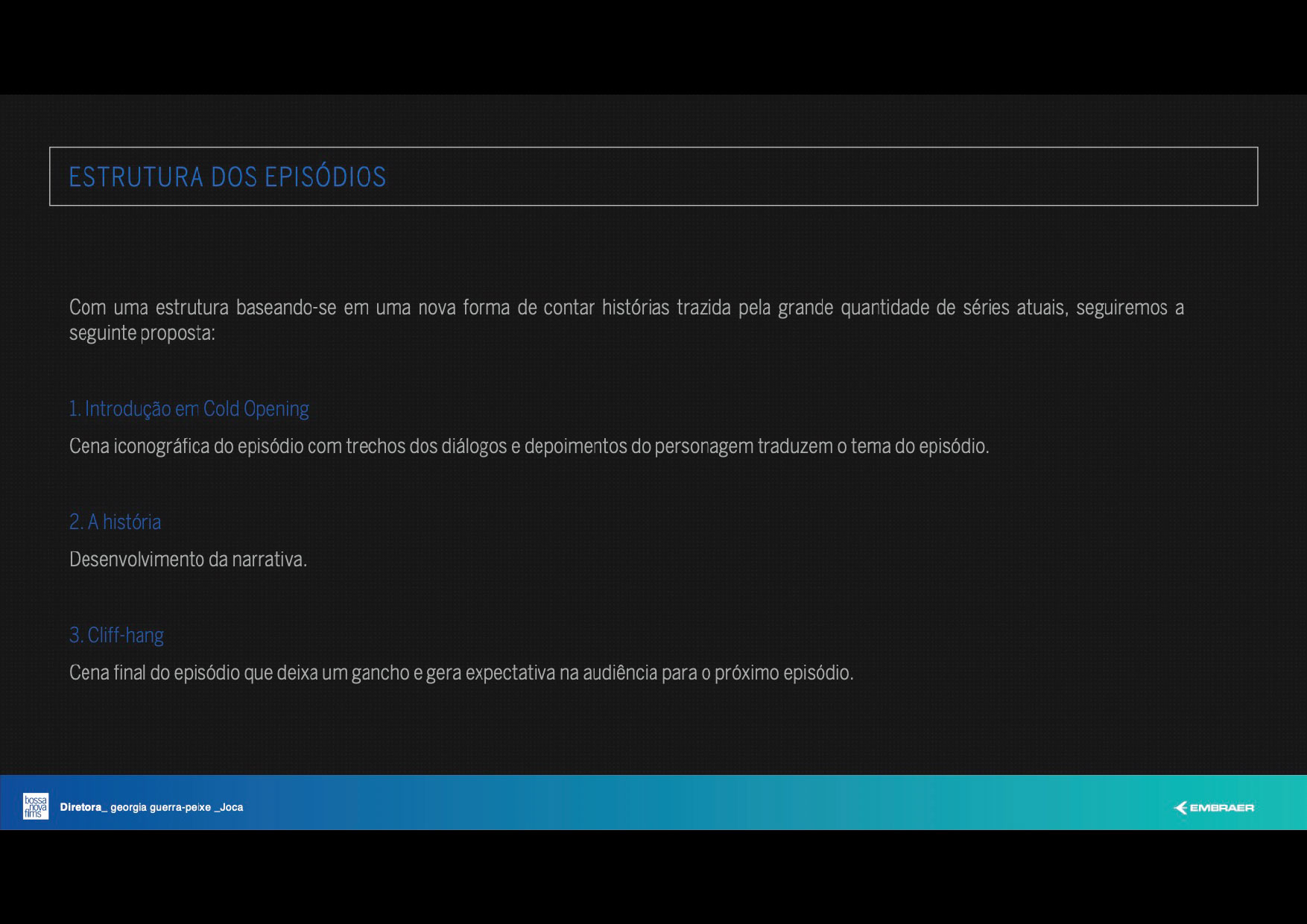Screen dimensions: 1307x924
Task: Click the '_Joca' text in footer
Action: 229,808
